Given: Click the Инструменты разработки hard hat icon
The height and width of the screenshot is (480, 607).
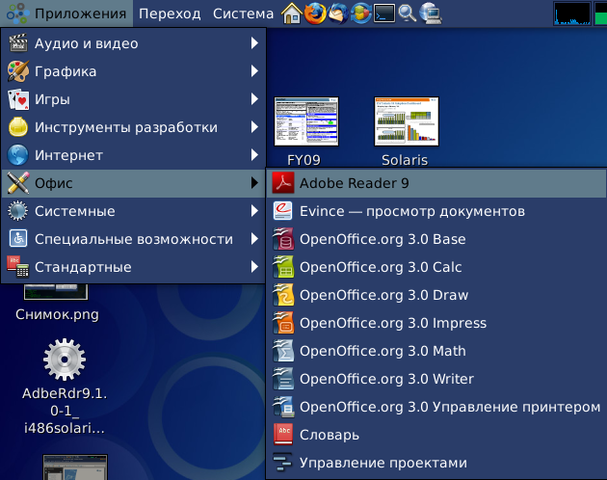Looking at the screenshot, I should click(18, 127).
